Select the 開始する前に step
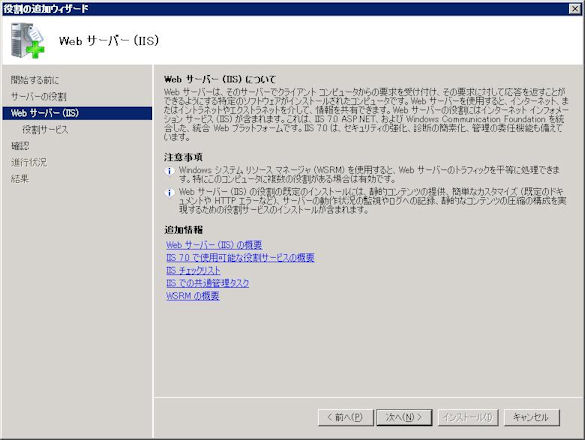The height and width of the screenshot is (440, 585). [x=35, y=80]
